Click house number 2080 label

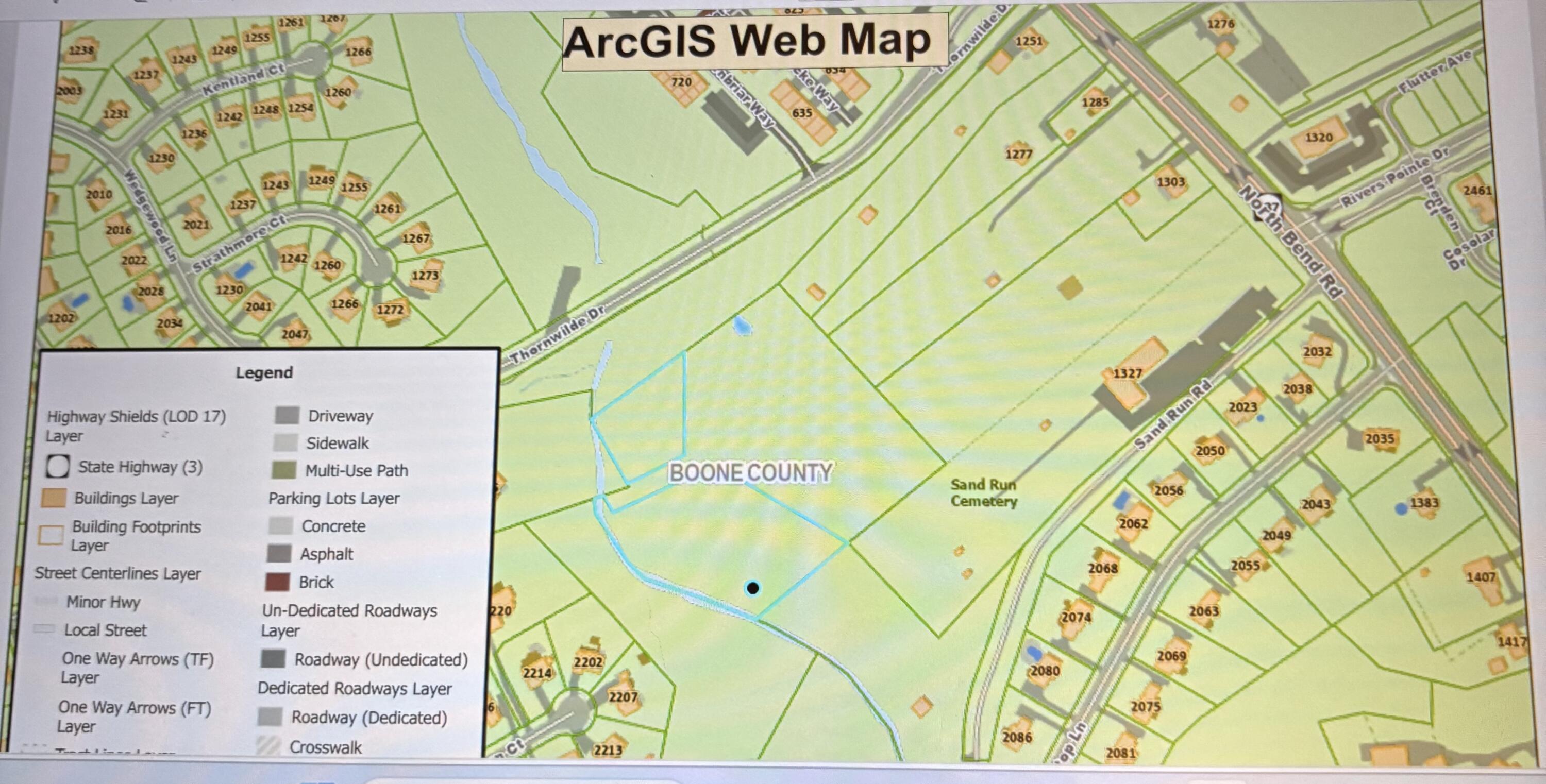[1045, 671]
